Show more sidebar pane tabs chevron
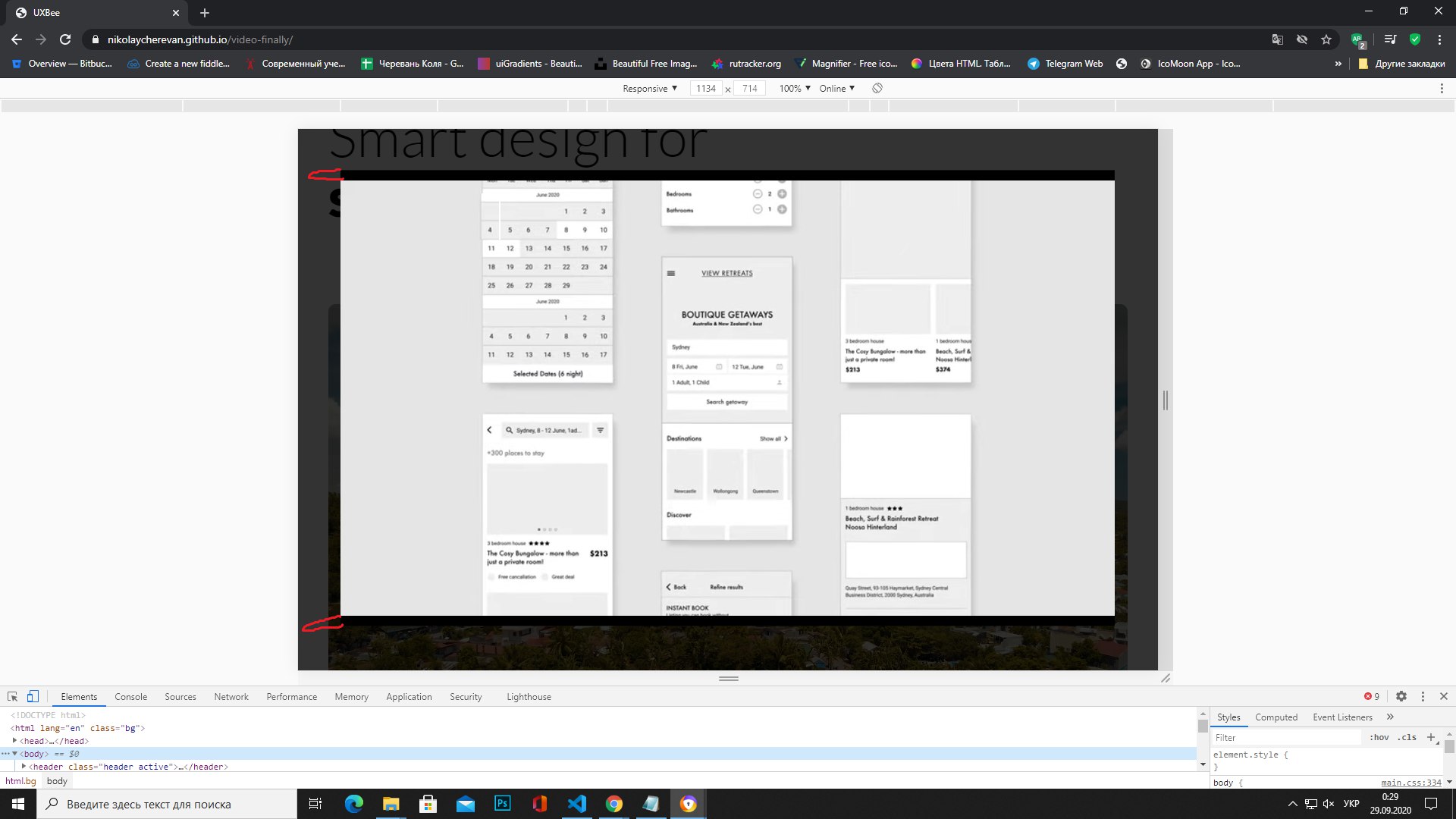The height and width of the screenshot is (819, 1456). tap(1390, 717)
